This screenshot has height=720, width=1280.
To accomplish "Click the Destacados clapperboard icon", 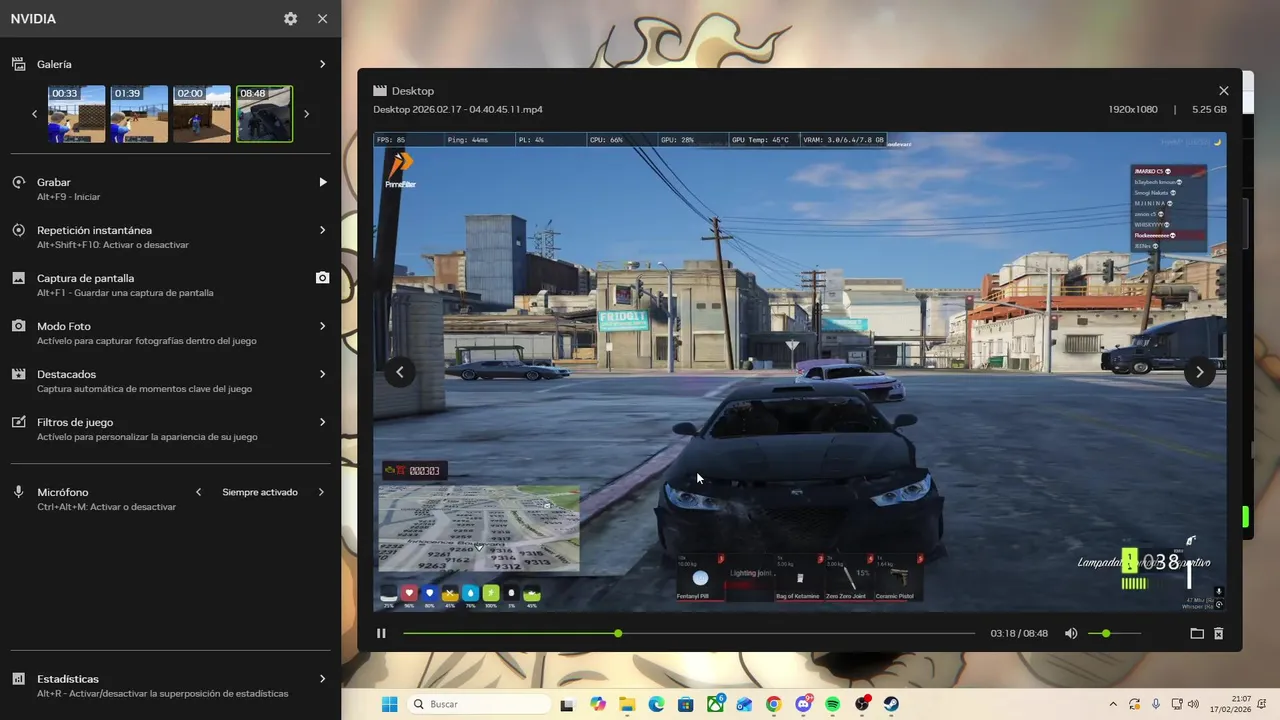I will click(x=18, y=374).
